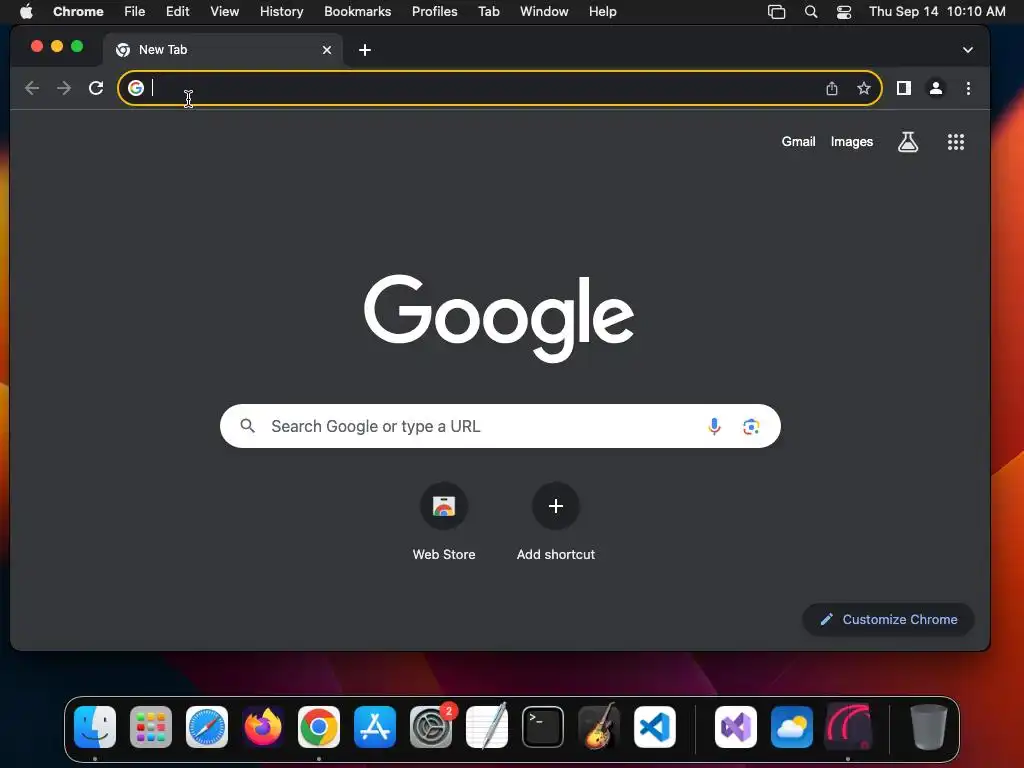Click the Customize Chrome button

888,619
